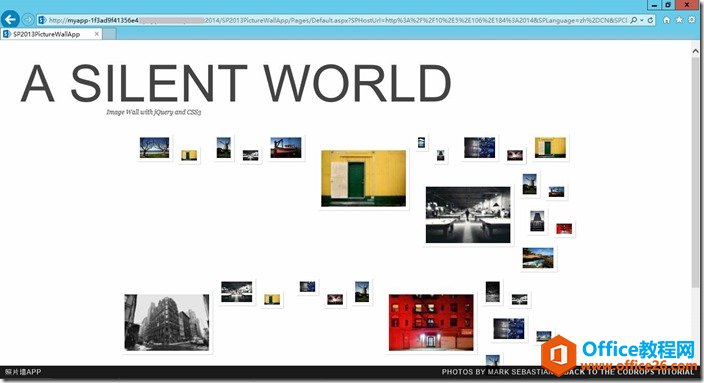Click the refresh icon in address bar

650,20
